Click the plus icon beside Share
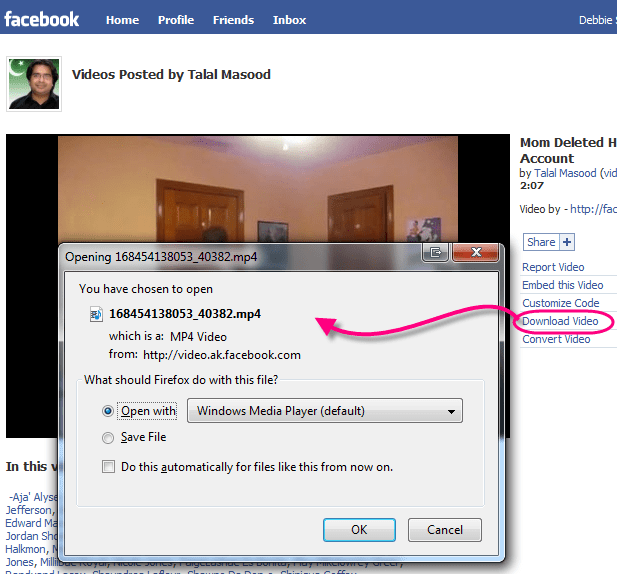Image resolution: width=617 pixels, height=574 pixels. click(567, 242)
